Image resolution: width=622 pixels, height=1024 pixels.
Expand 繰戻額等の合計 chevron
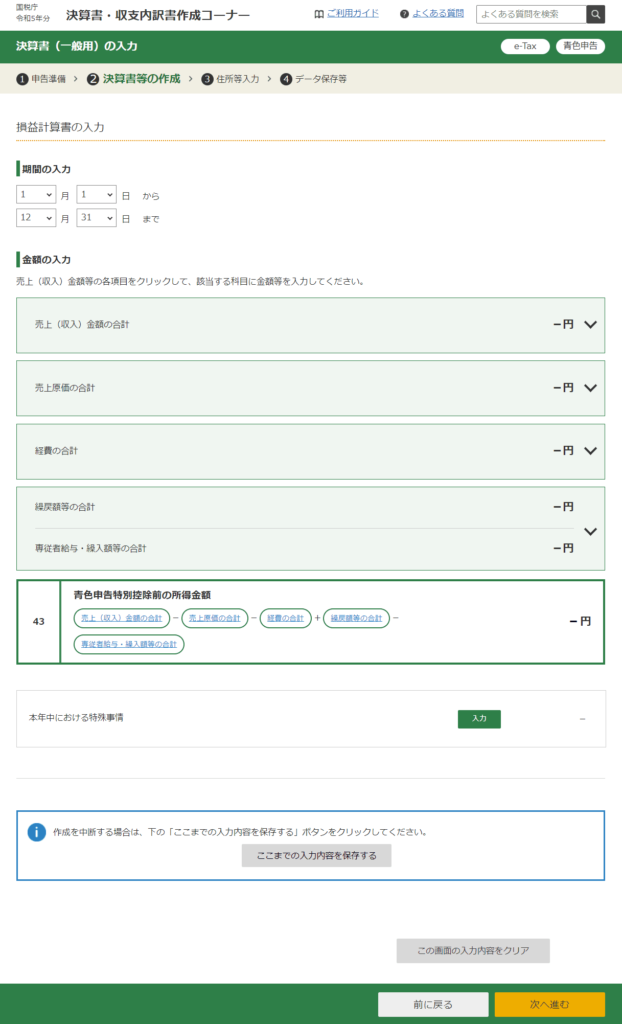pyautogui.click(x=590, y=531)
